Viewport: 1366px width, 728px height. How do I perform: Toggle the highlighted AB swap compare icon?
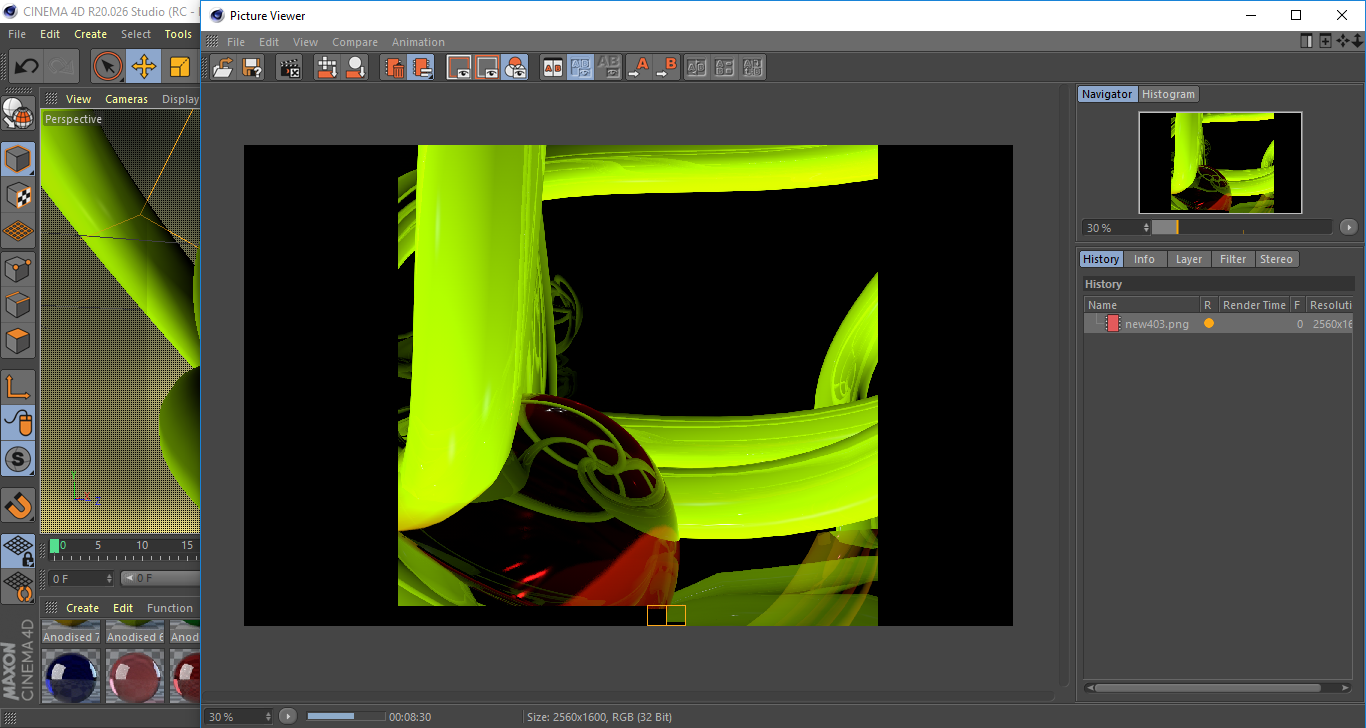pyautogui.click(x=580, y=68)
